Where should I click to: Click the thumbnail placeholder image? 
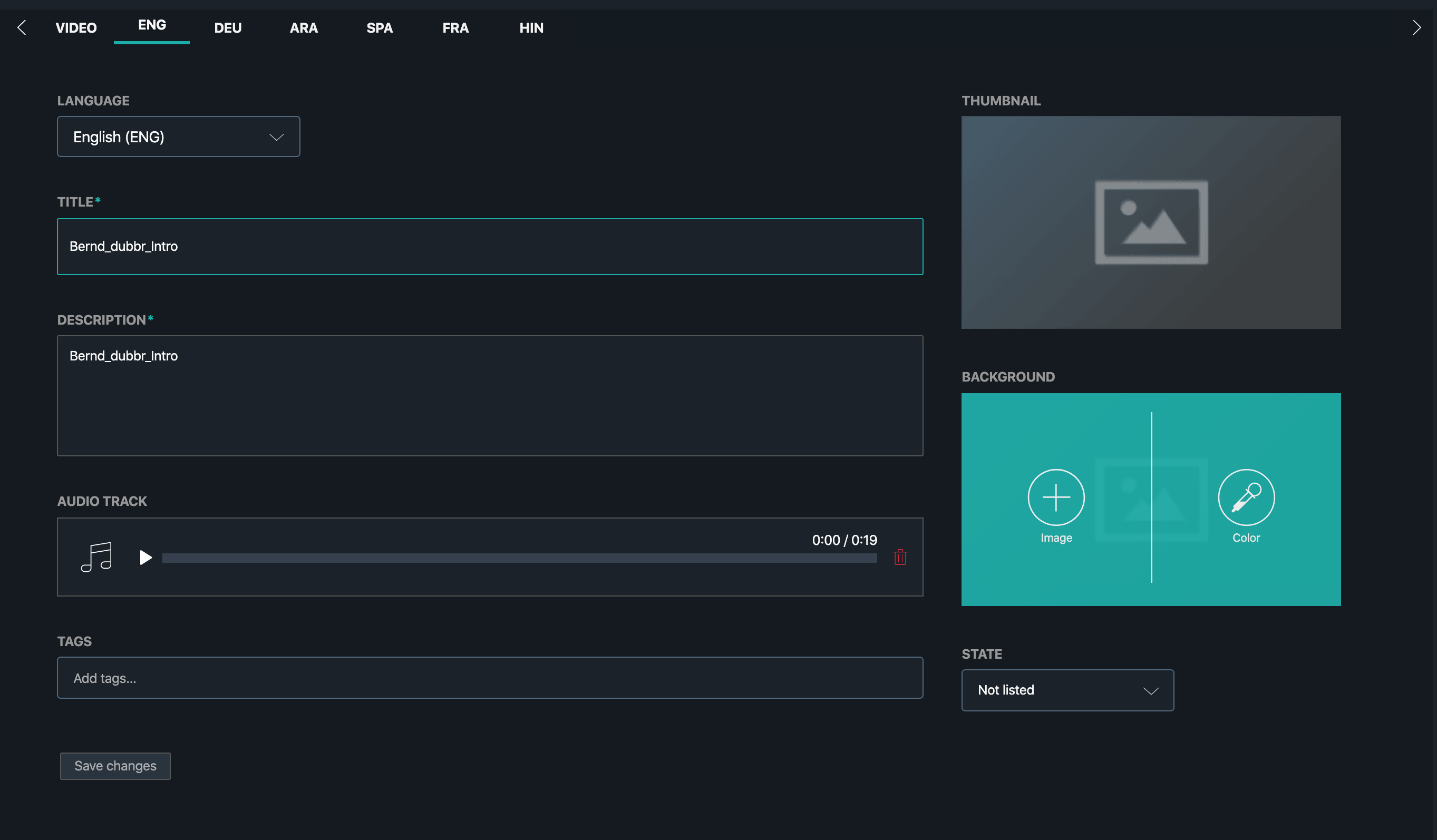point(1151,222)
